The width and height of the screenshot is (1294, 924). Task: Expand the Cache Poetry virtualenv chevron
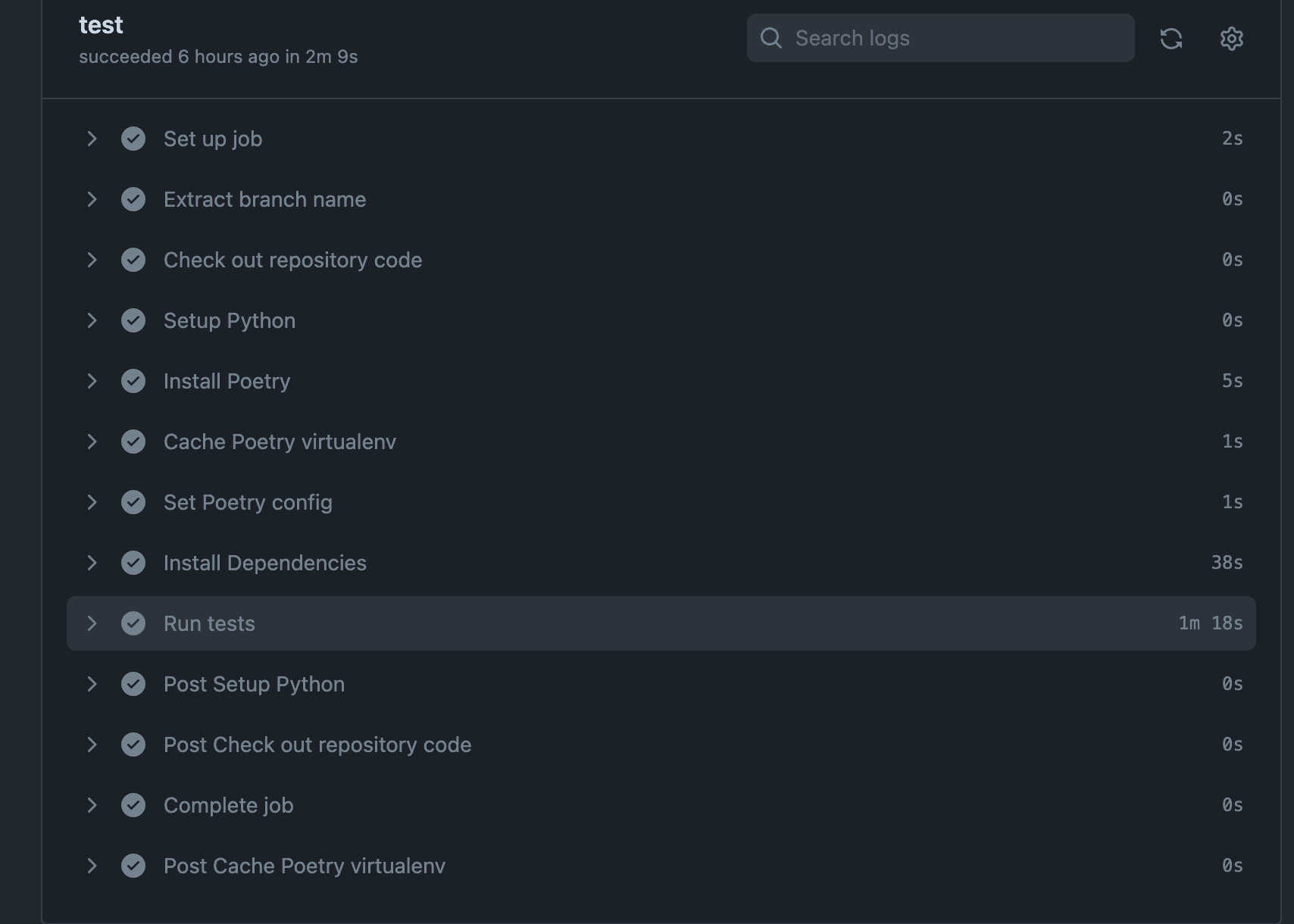92,442
